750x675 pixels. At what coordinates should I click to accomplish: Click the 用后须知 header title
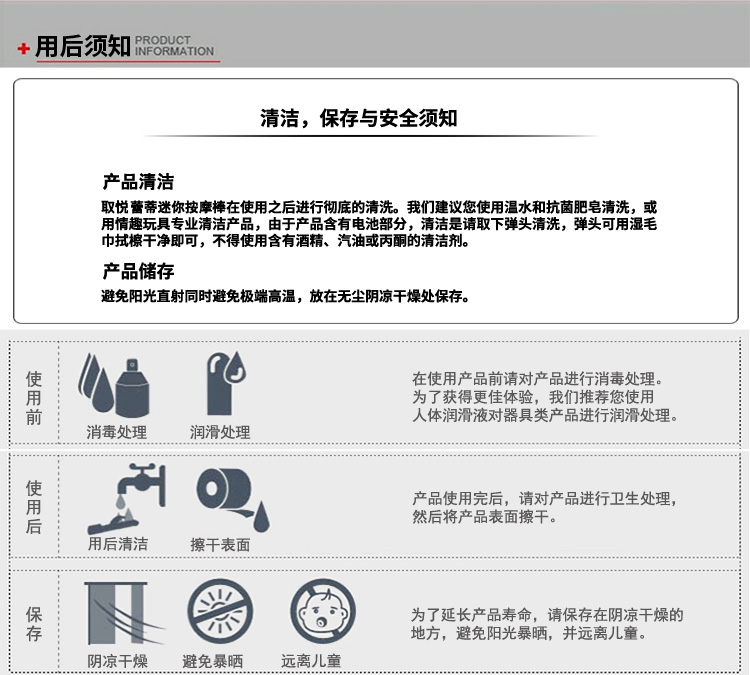pyautogui.click(x=83, y=48)
